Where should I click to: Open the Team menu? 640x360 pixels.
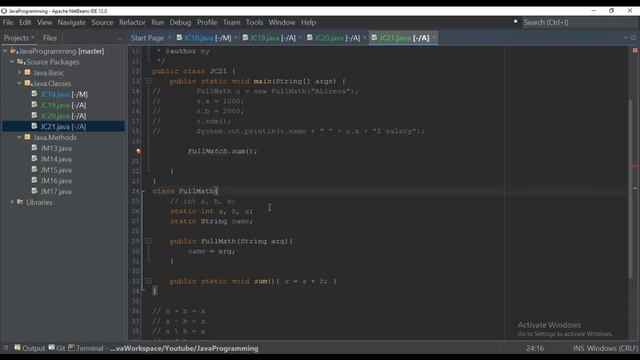[231, 22]
